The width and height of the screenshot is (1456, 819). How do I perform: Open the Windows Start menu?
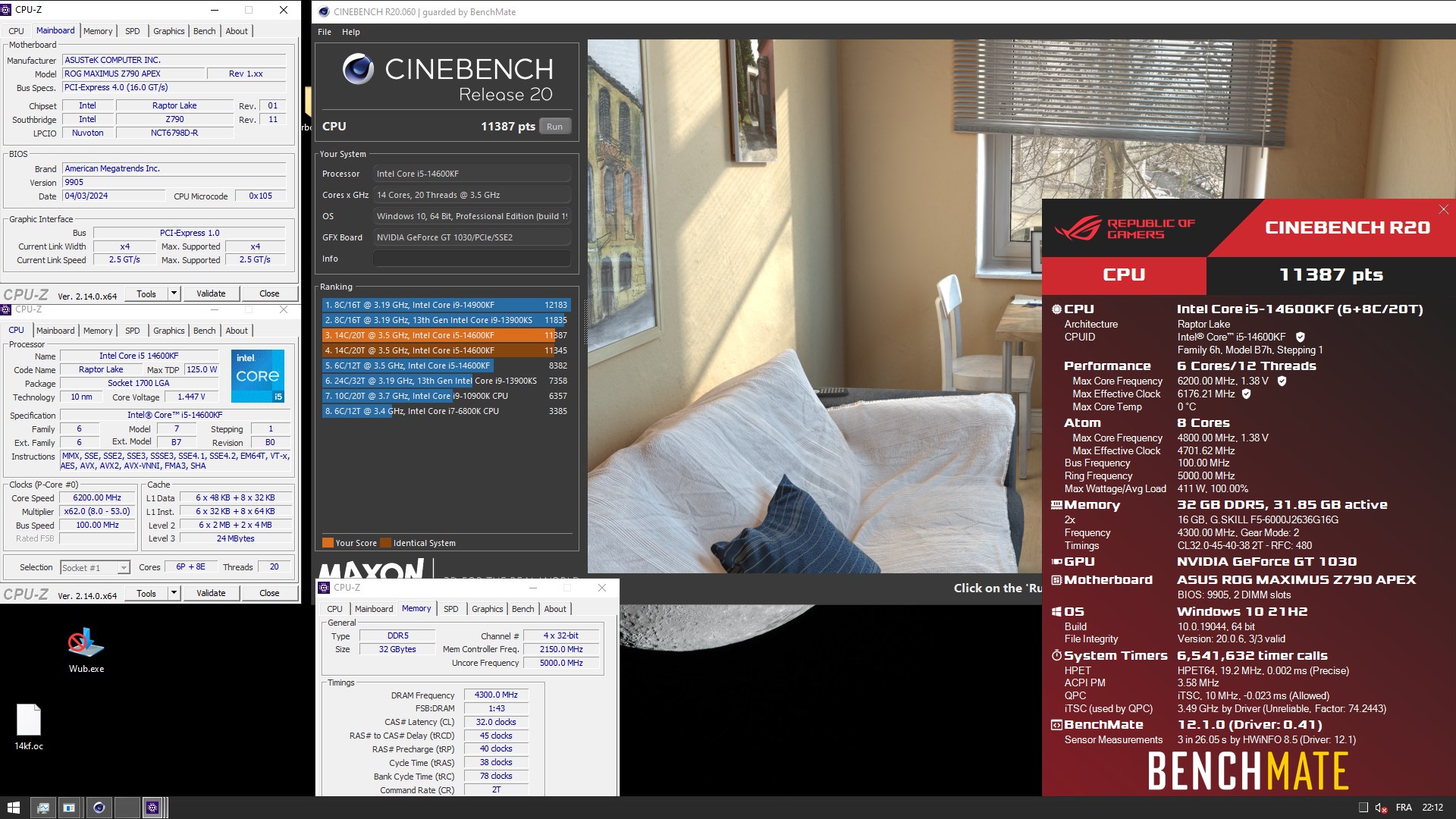pos(13,808)
